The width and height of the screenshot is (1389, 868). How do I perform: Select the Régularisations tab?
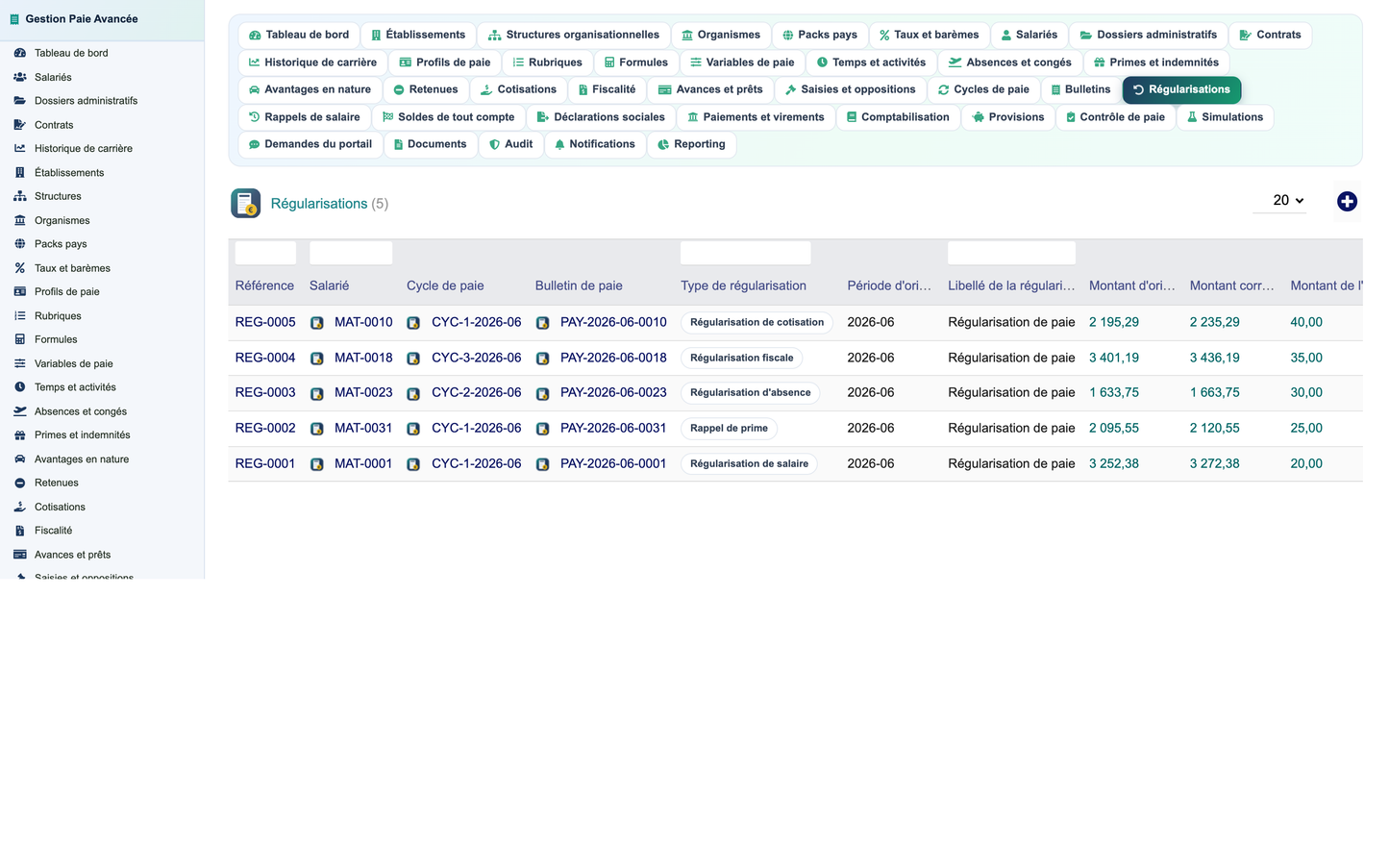point(1181,89)
